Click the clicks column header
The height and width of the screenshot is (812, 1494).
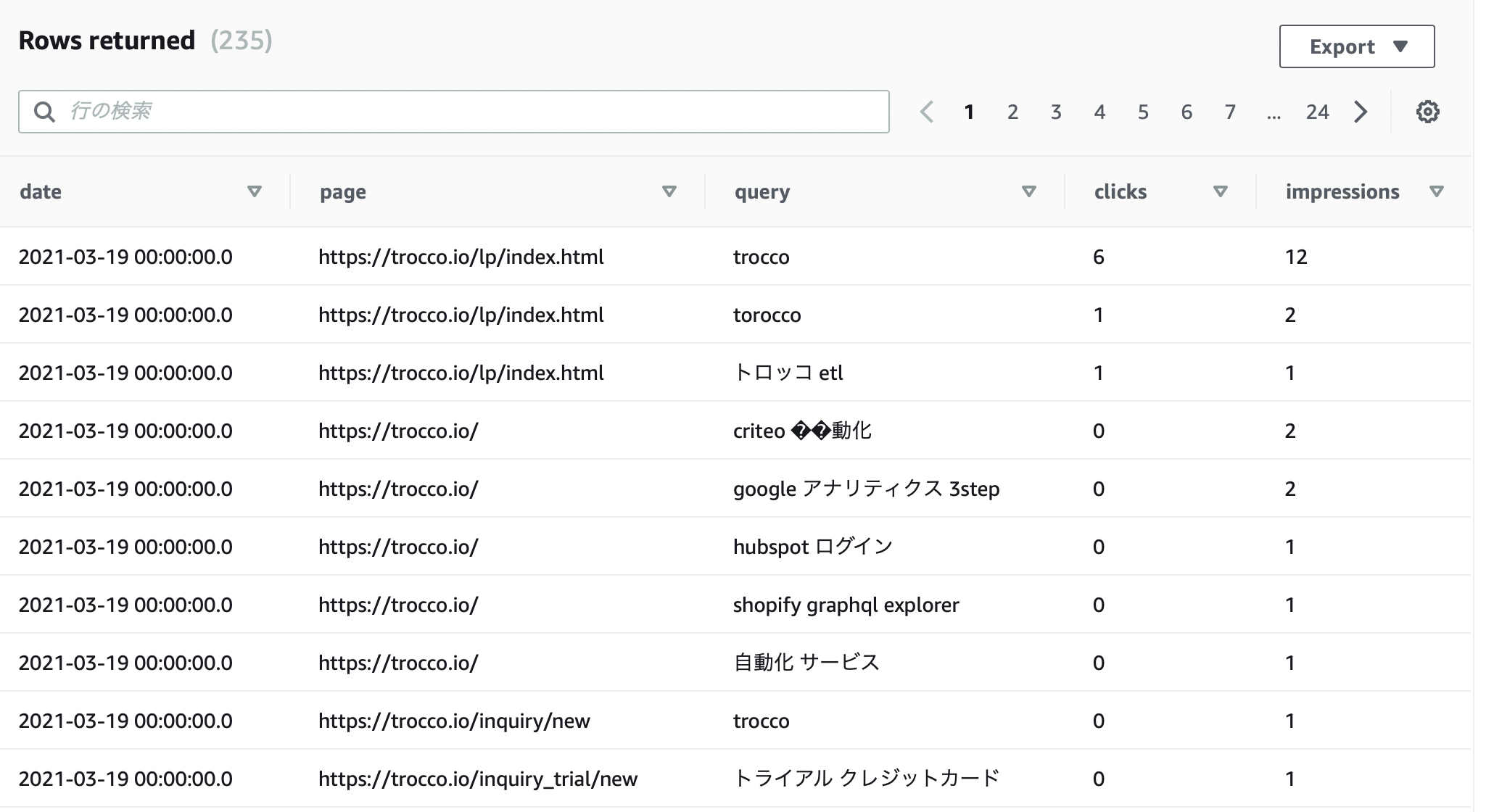(x=1120, y=191)
